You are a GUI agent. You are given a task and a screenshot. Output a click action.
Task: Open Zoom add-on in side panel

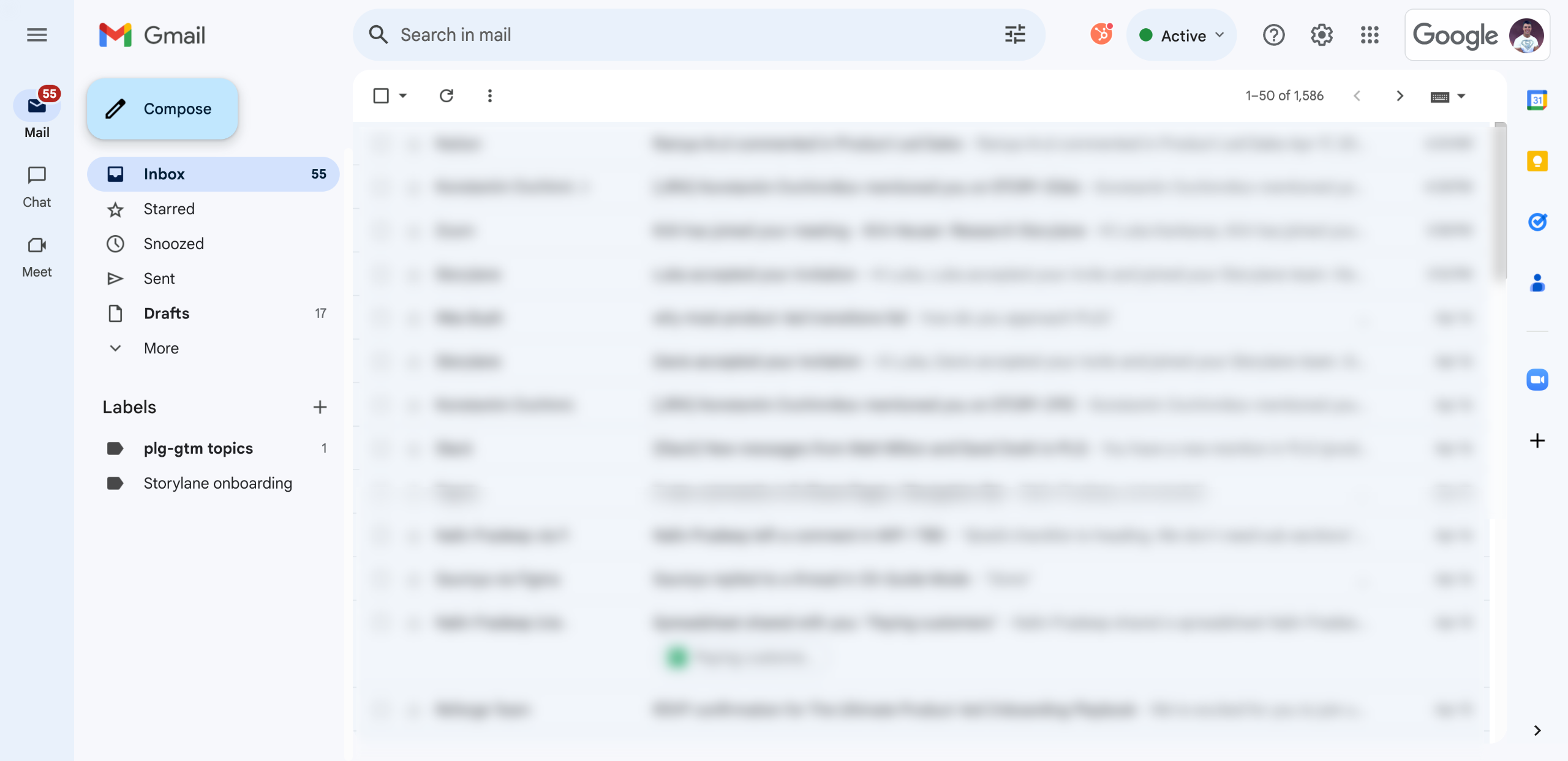click(1537, 380)
